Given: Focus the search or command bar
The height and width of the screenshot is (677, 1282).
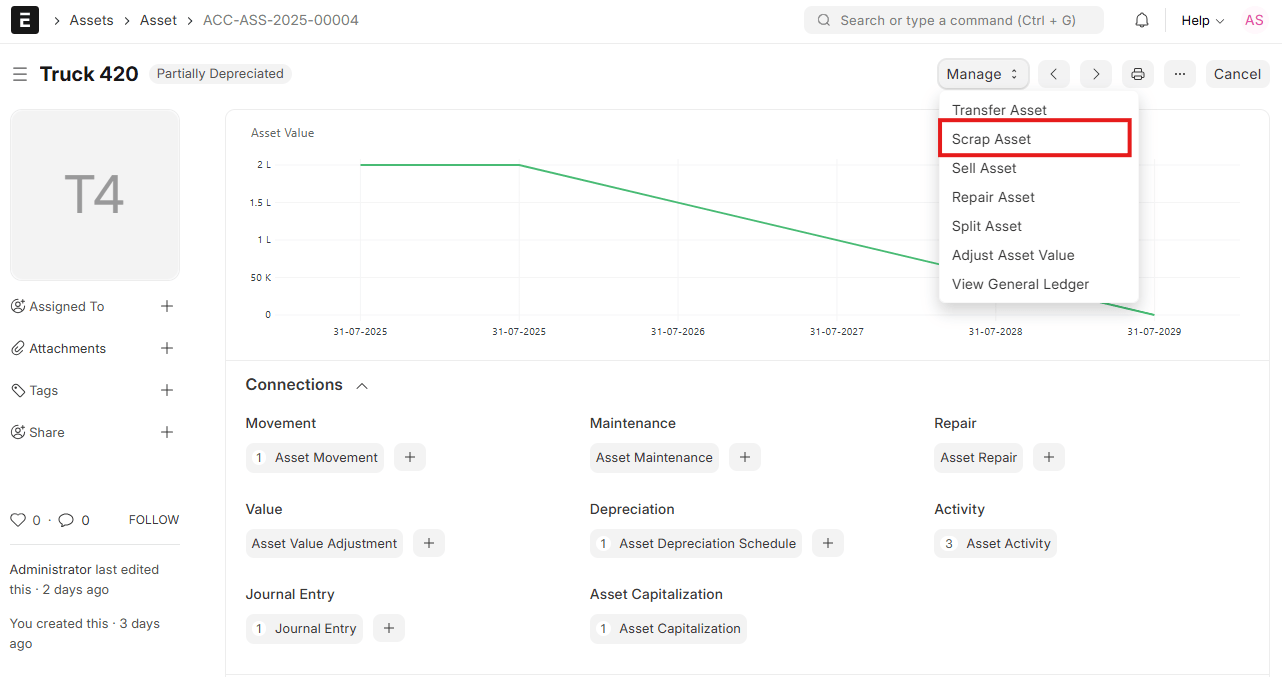Looking at the screenshot, I should (954, 20).
